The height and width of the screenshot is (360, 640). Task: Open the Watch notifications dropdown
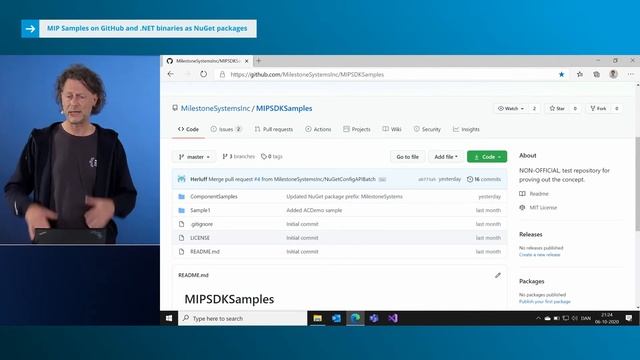click(x=511, y=109)
